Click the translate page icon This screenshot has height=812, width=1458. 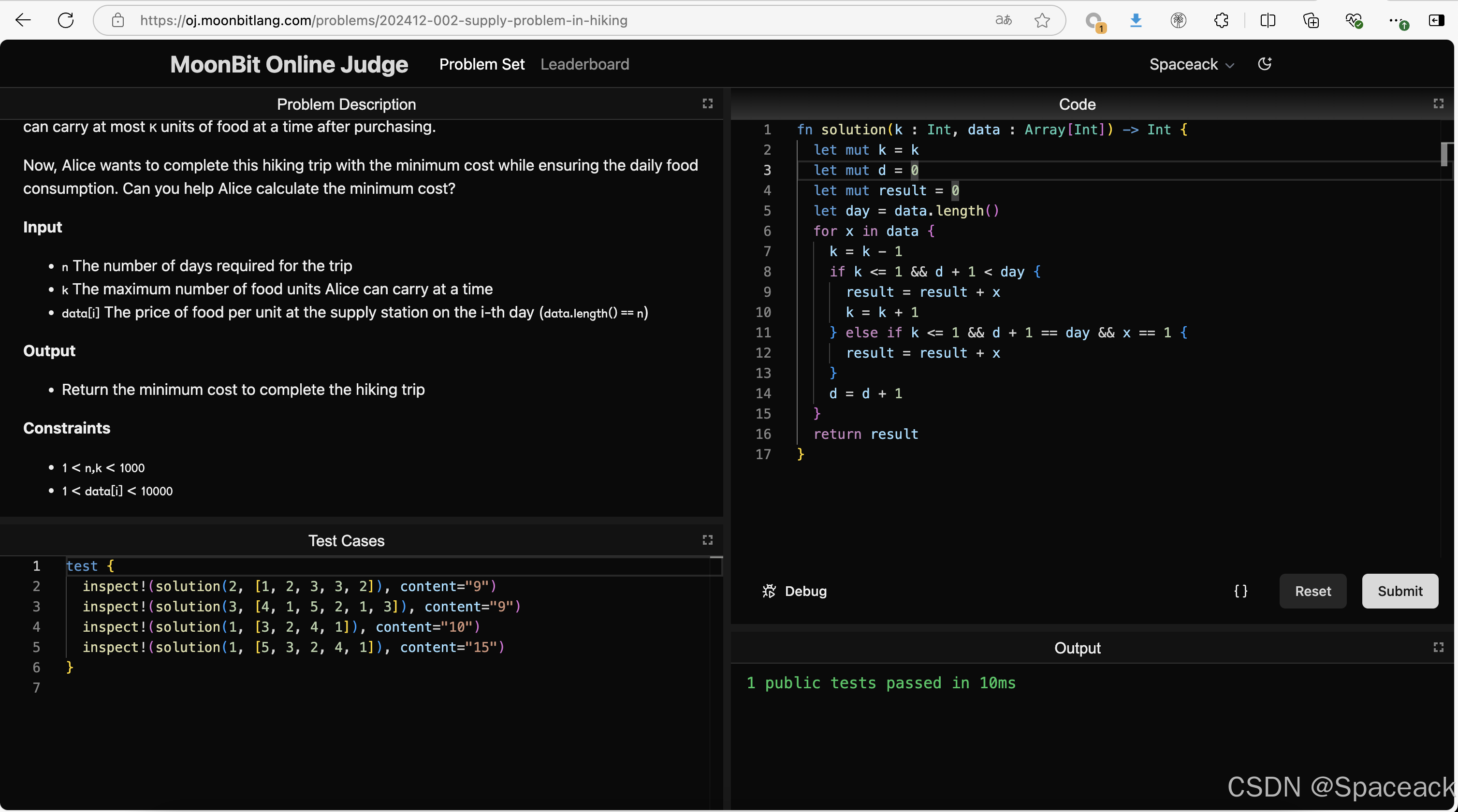pyautogui.click(x=1004, y=20)
